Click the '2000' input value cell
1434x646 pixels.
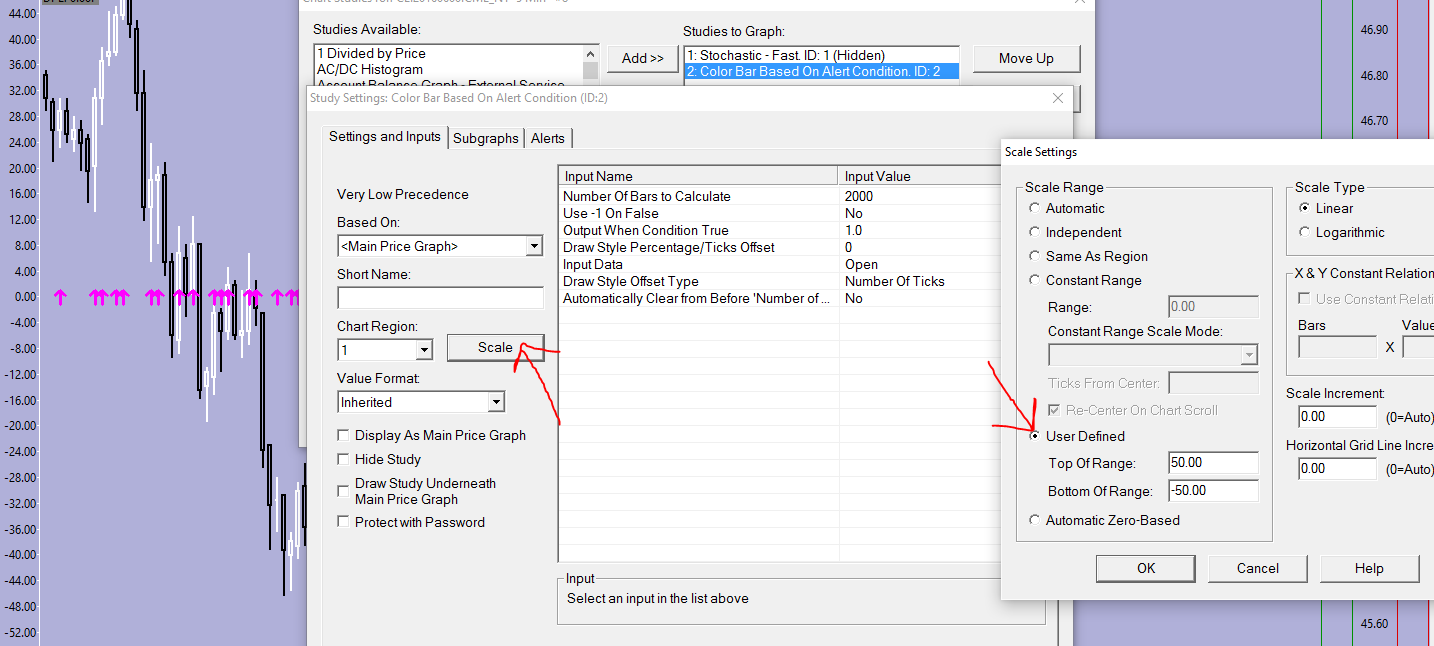click(920, 196)
